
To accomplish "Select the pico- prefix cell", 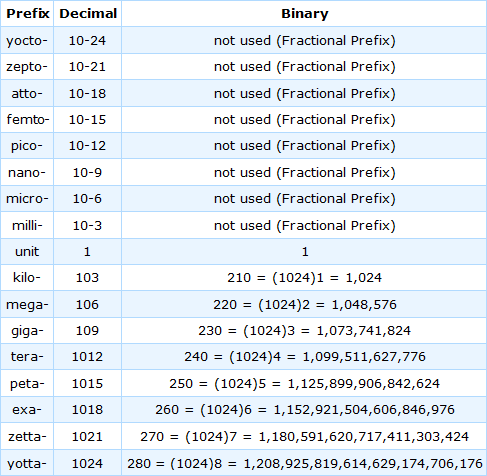I will (x=27, y=146).
